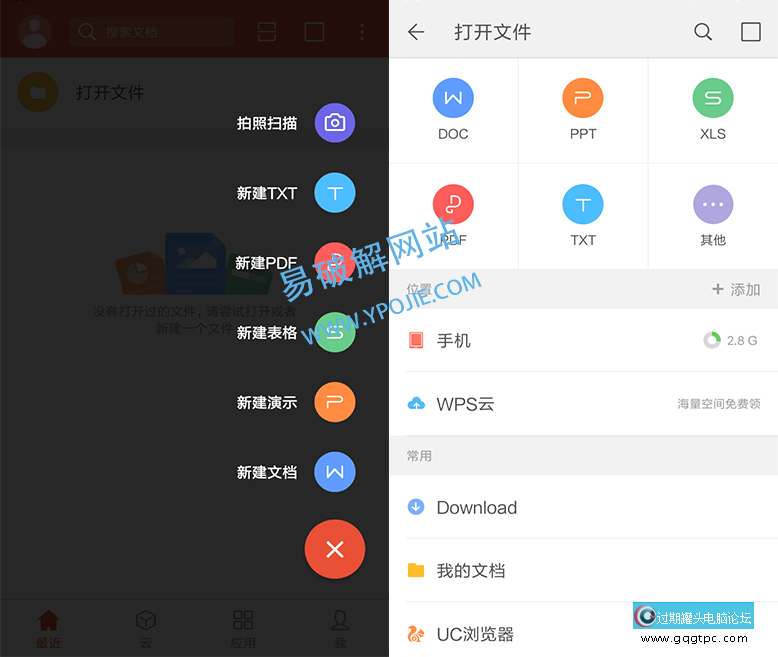Open the Download folder

584,507
